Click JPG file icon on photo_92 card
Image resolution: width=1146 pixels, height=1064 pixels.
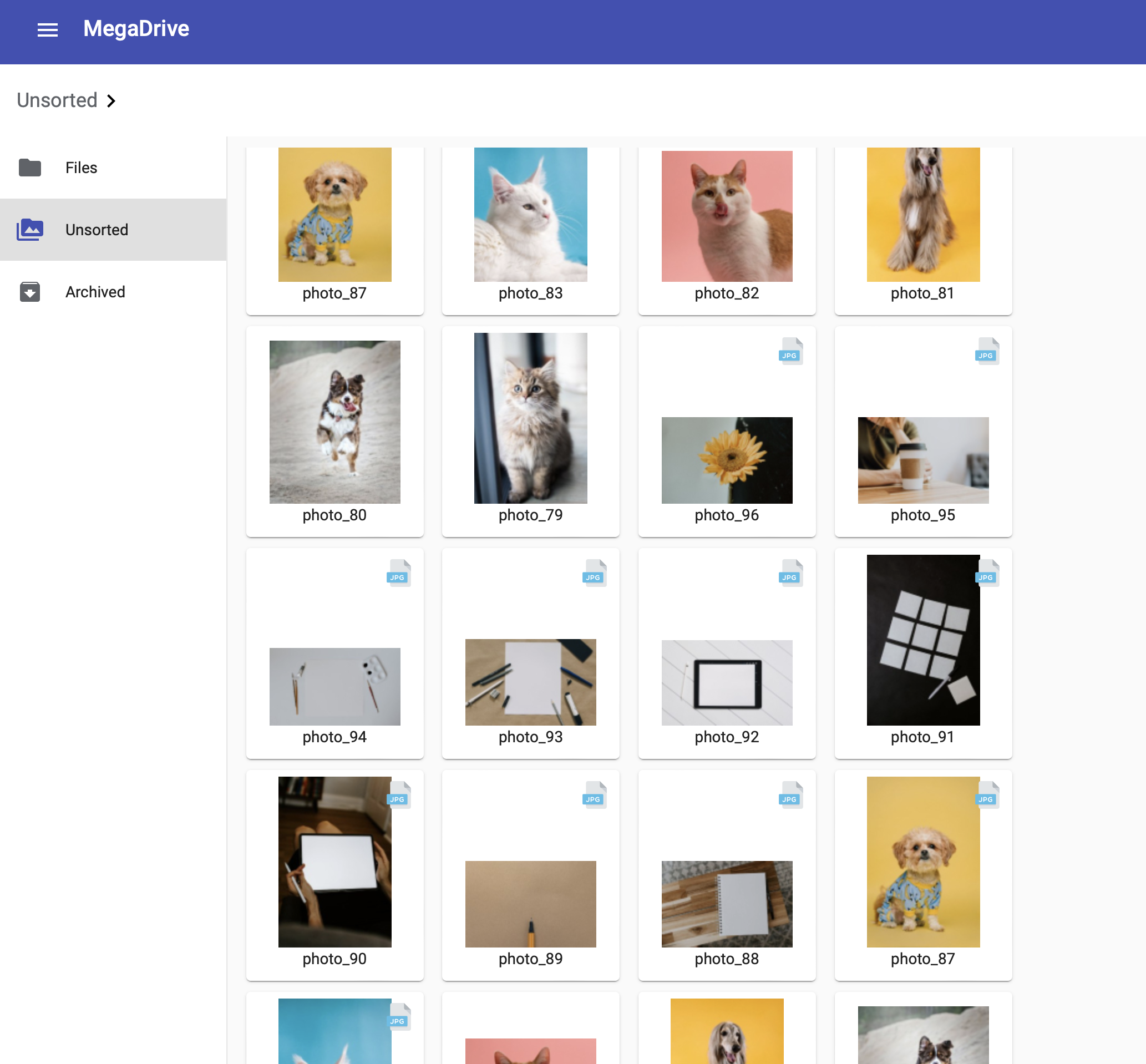pos(790,573)
